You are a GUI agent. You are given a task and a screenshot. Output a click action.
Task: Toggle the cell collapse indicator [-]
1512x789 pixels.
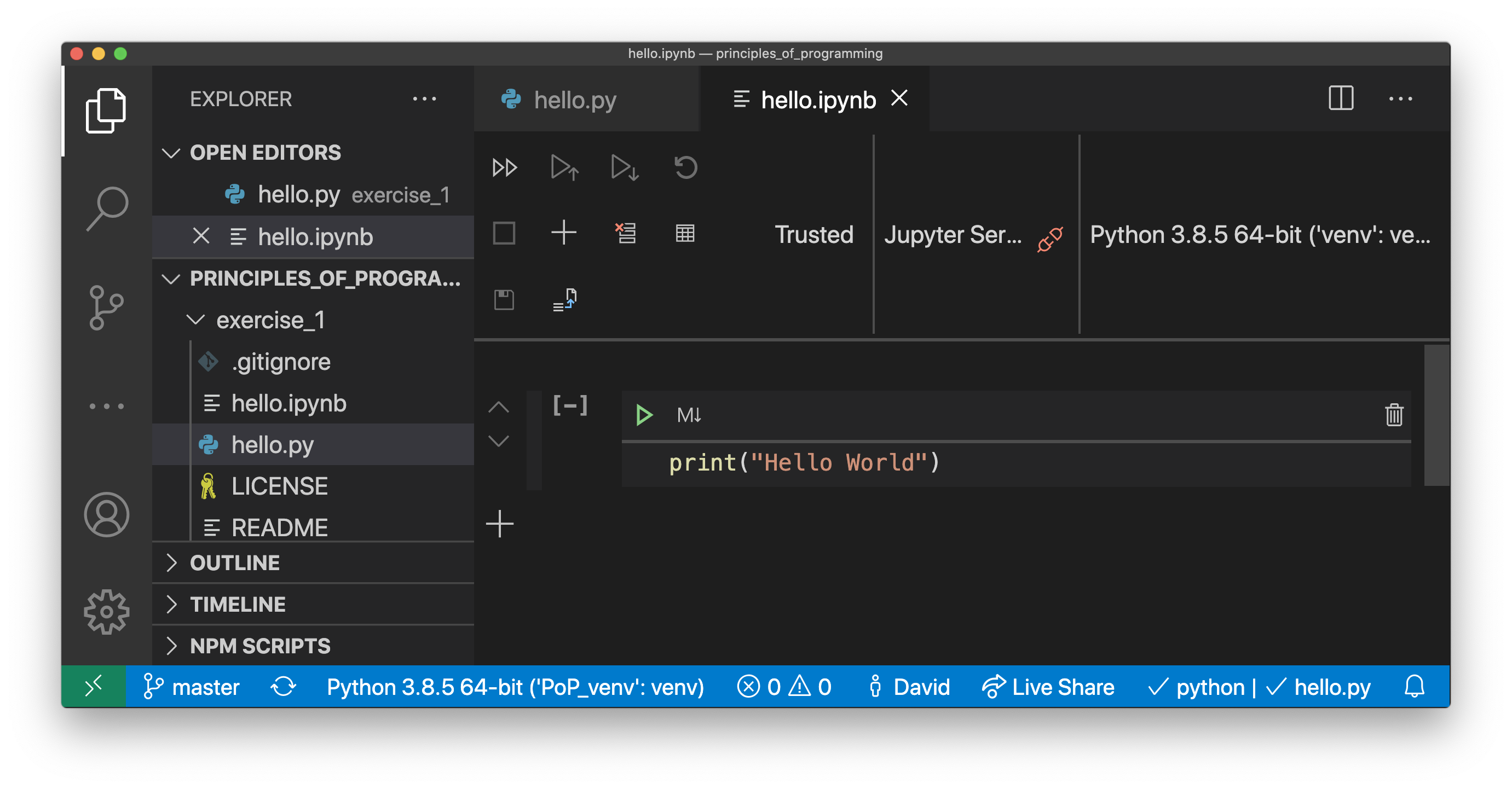tap(567, 406)
